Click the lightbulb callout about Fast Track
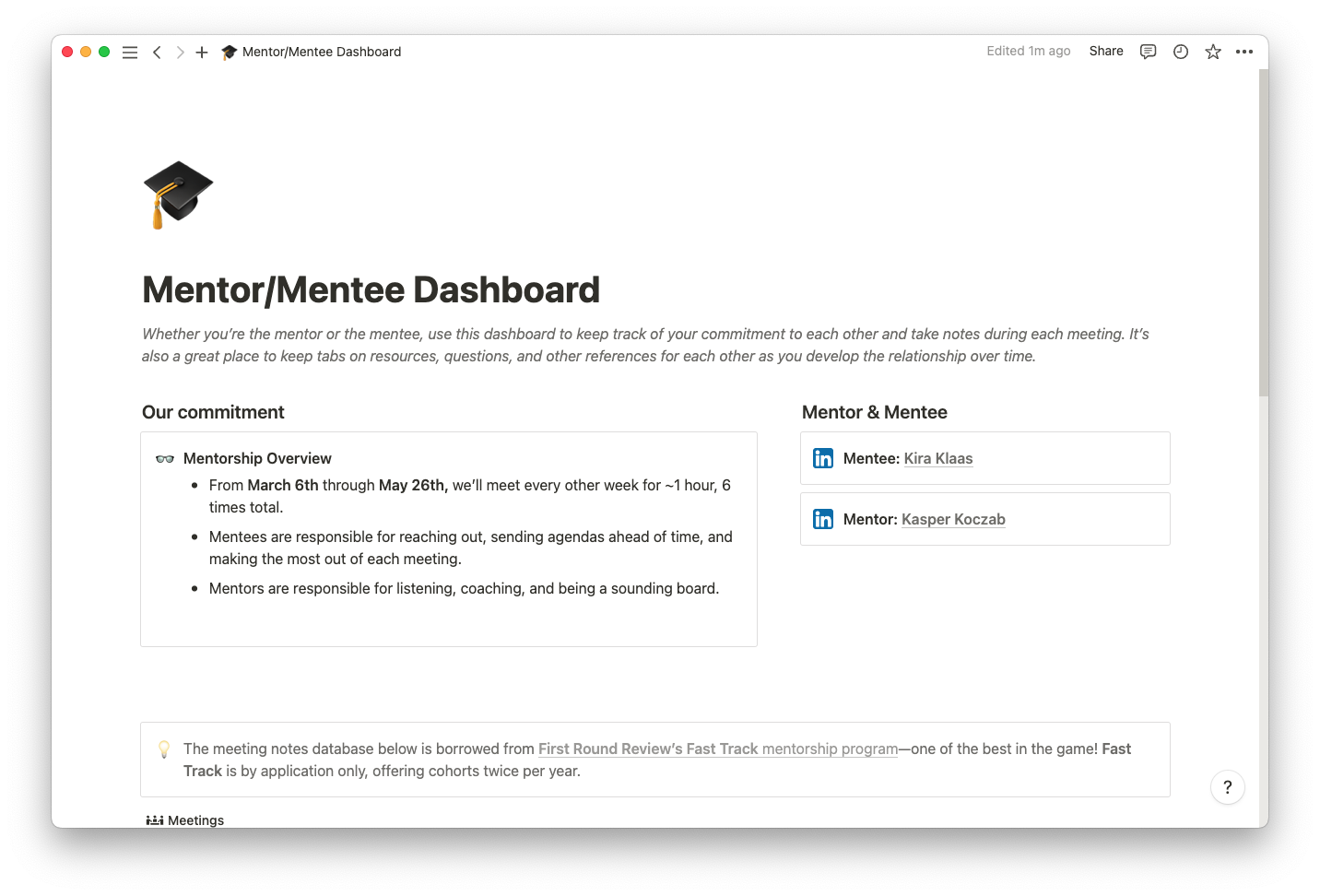Screen dimensions: 1320x896 [164, 749]
